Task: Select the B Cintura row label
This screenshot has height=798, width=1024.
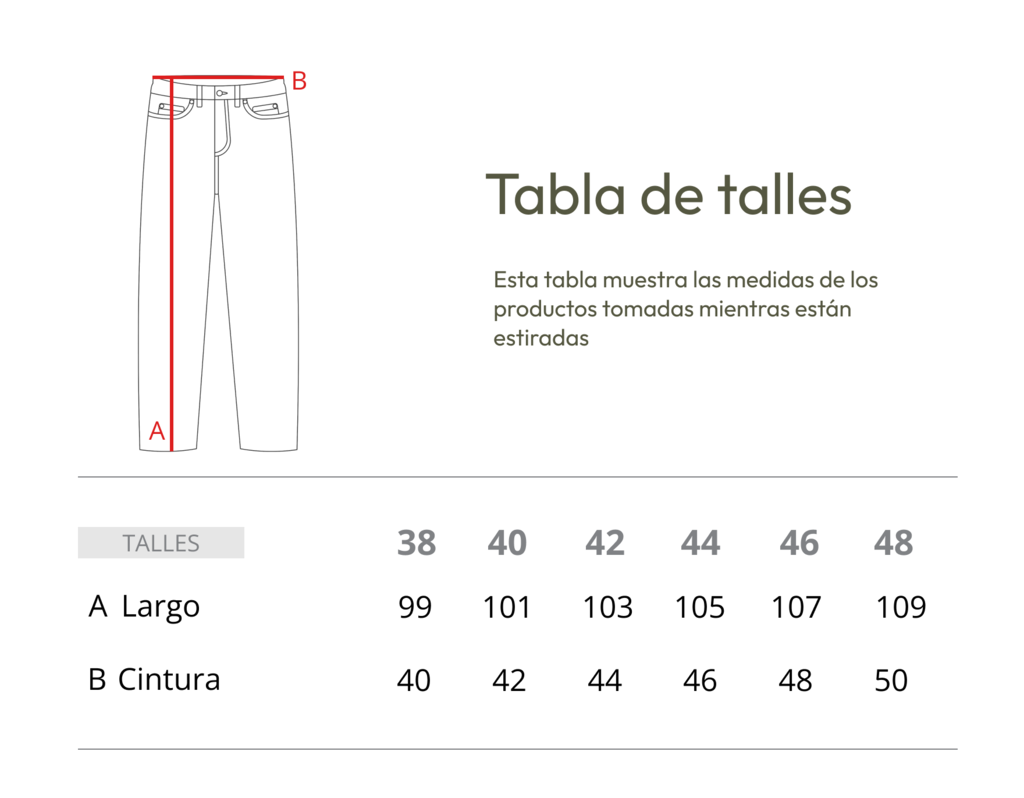Action: pyautogui.click(x=154, y=679)
